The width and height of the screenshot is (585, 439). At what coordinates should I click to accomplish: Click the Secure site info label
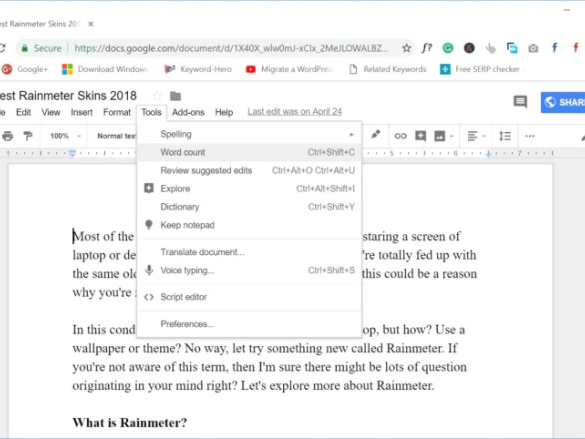[41, 48]
